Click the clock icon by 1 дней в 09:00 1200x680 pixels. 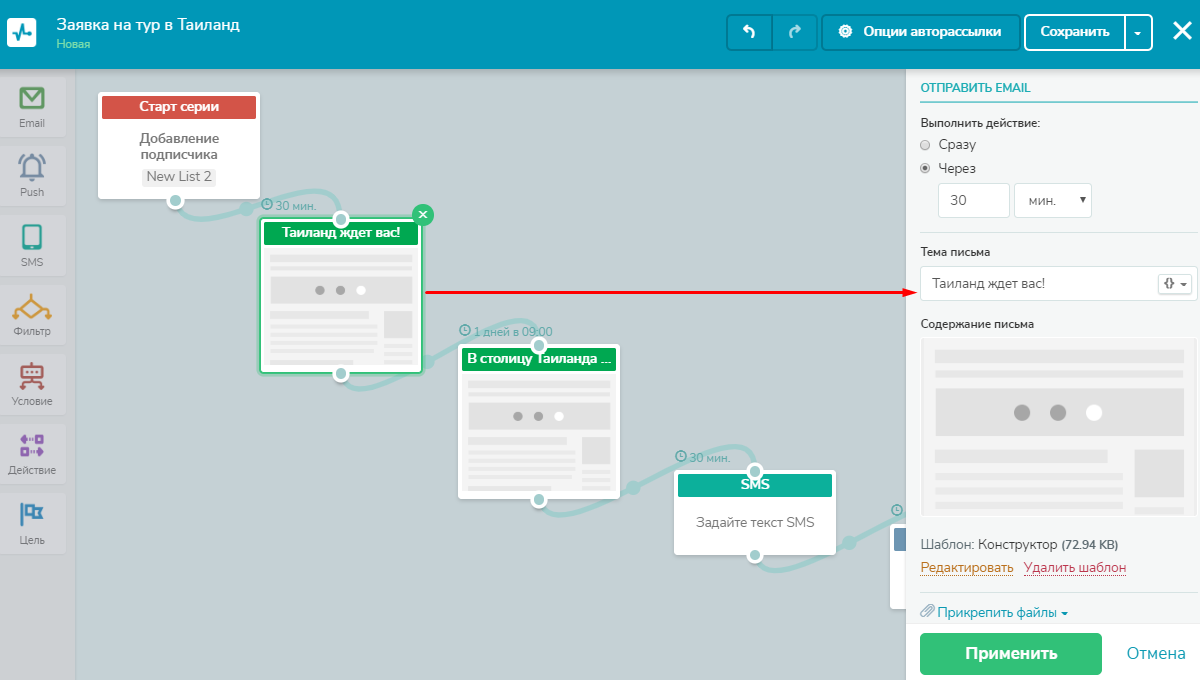point(465,331)
